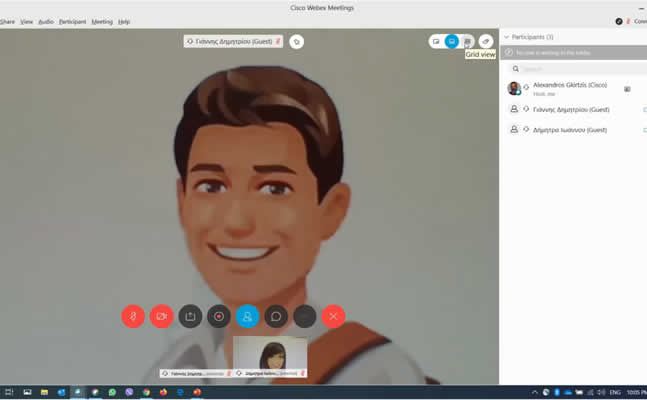This screenshot has width=647, height=400.
Task: Open More options in the meeting controls
Action: click(305, 316)
